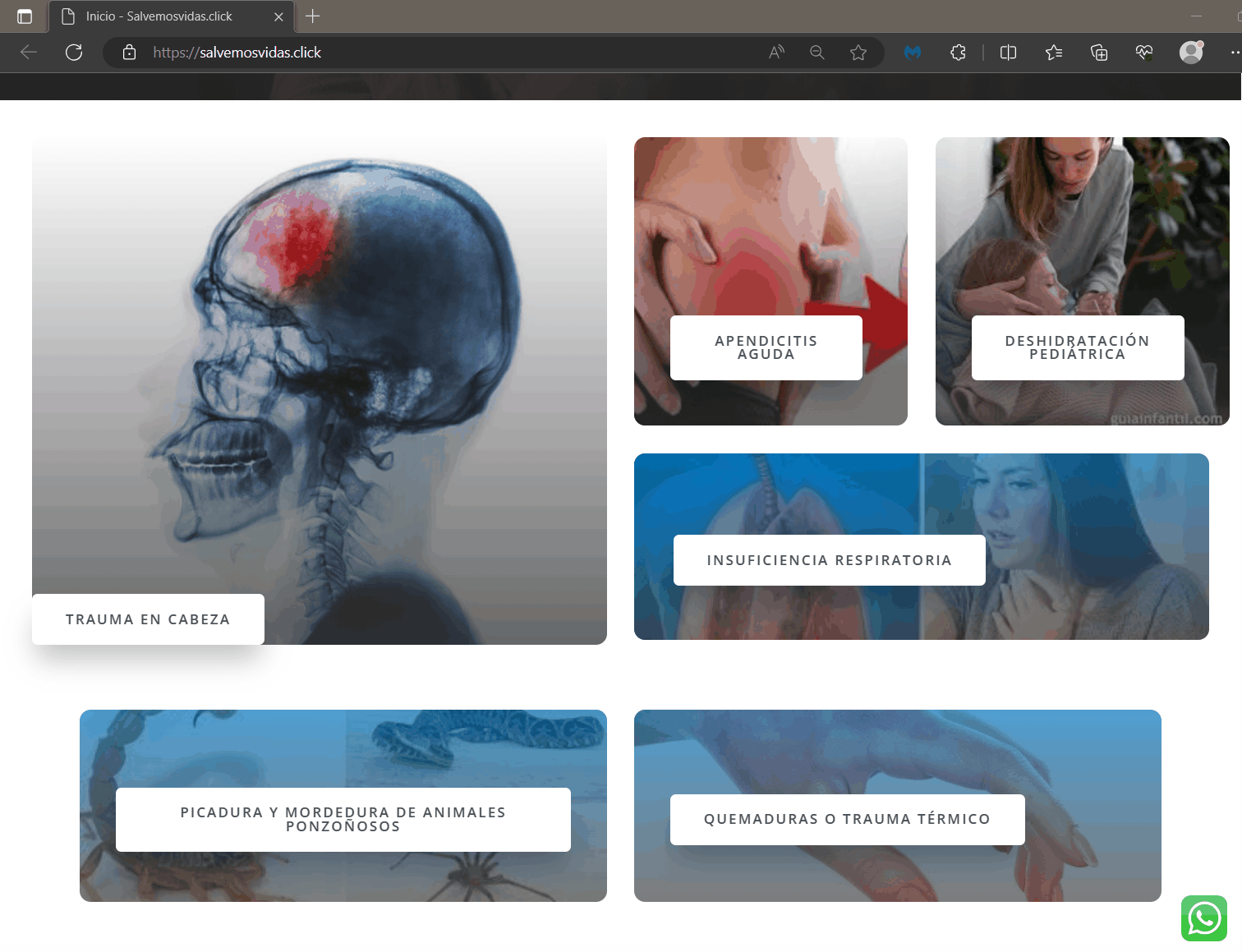Open the tab actions menu icon
The image size is (1242, 952).
point(25,16)
